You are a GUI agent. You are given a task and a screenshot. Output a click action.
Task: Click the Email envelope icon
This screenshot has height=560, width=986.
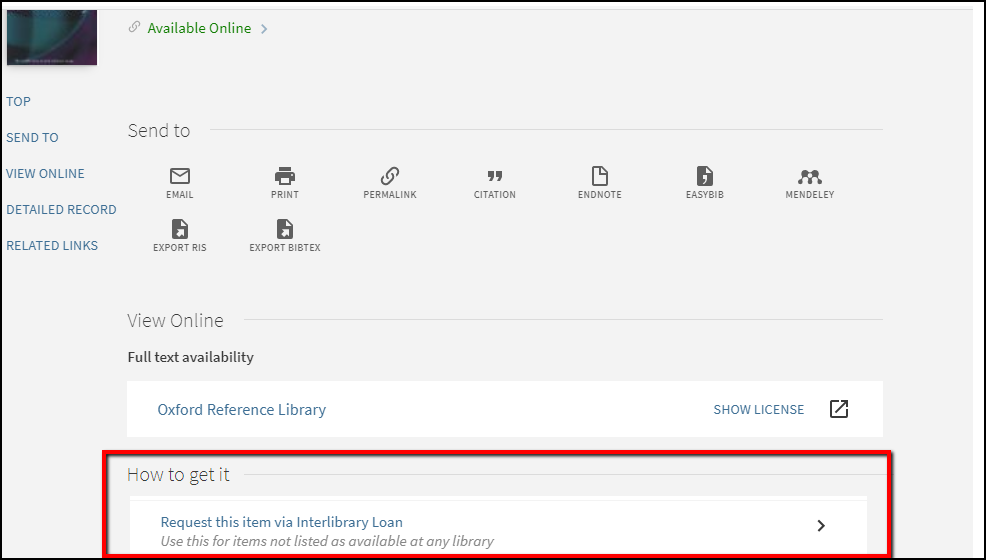180,177
